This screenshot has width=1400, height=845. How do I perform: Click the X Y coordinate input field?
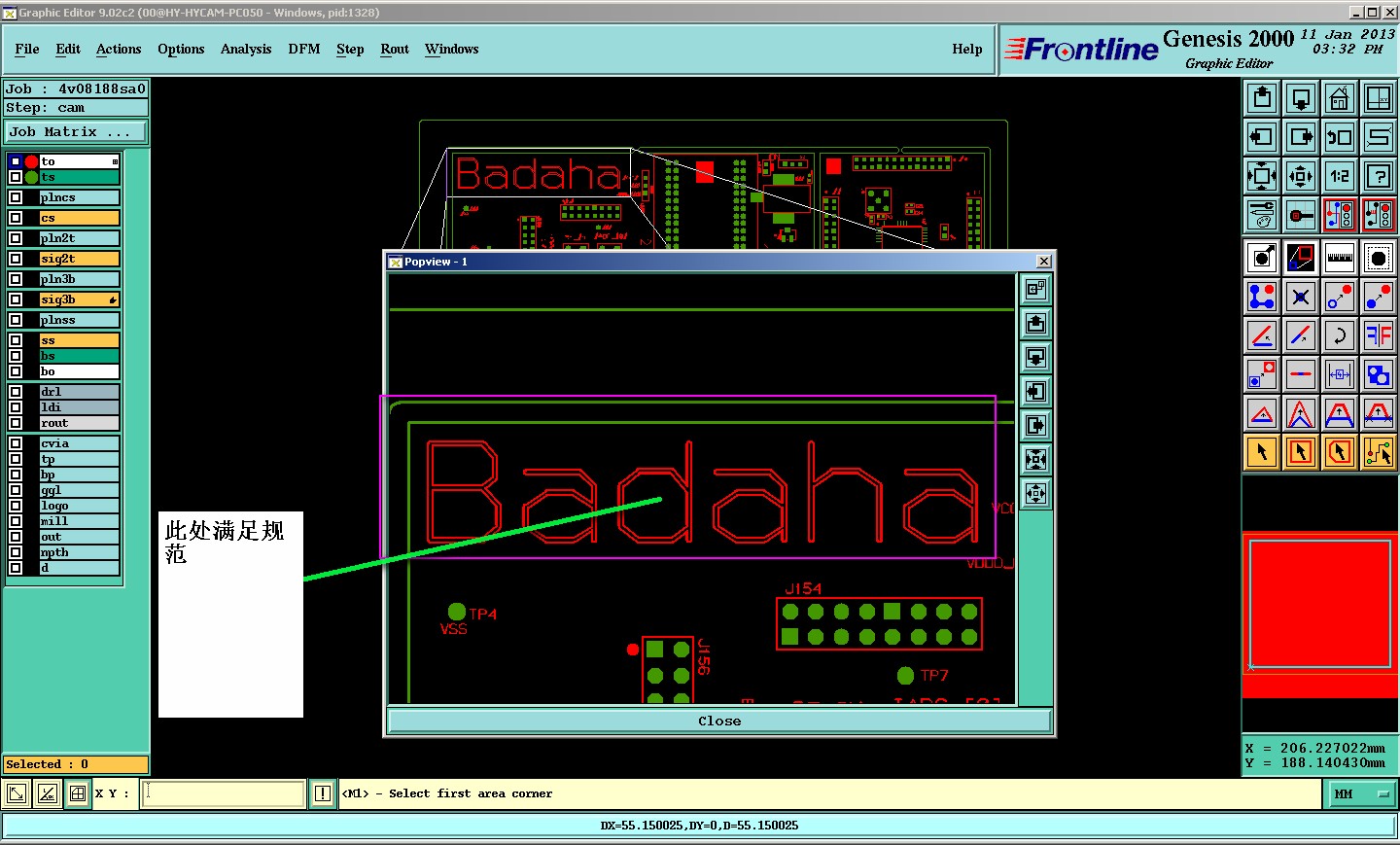click(224, 793)
